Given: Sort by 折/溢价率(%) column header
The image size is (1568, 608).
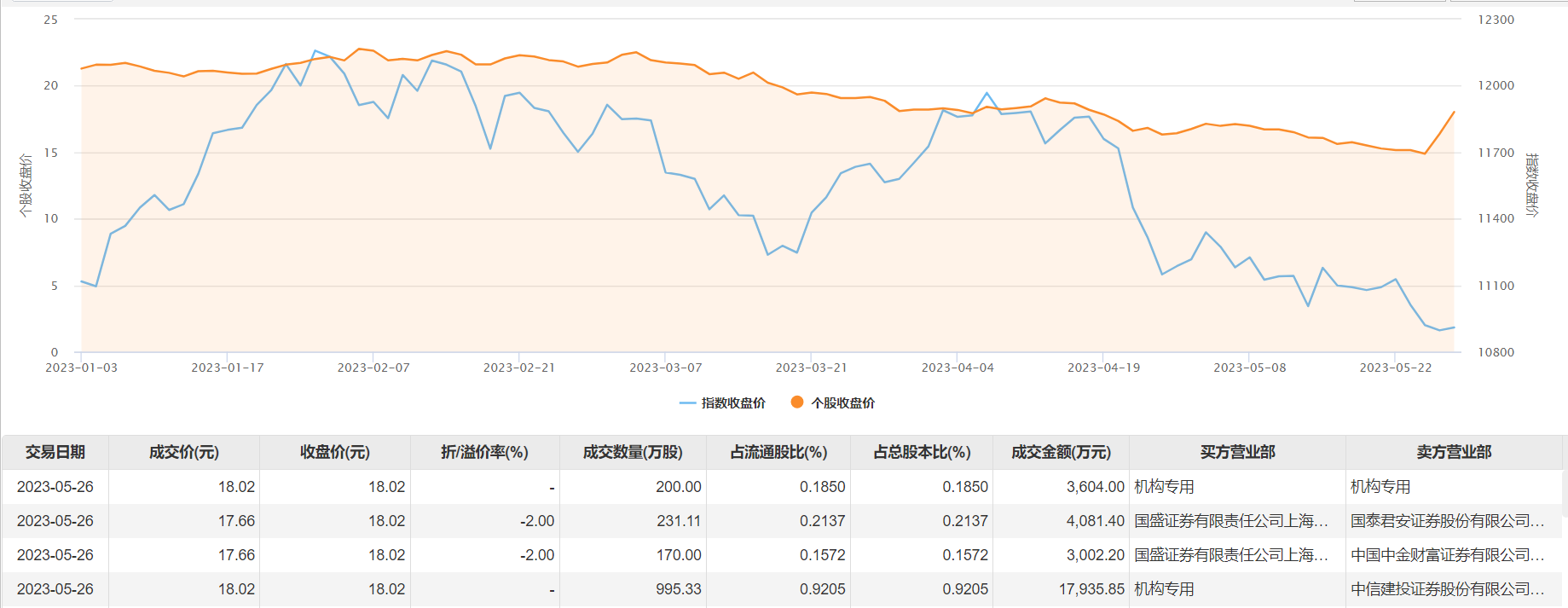Looking at the screenshot, I should click(x=484, y=452).
